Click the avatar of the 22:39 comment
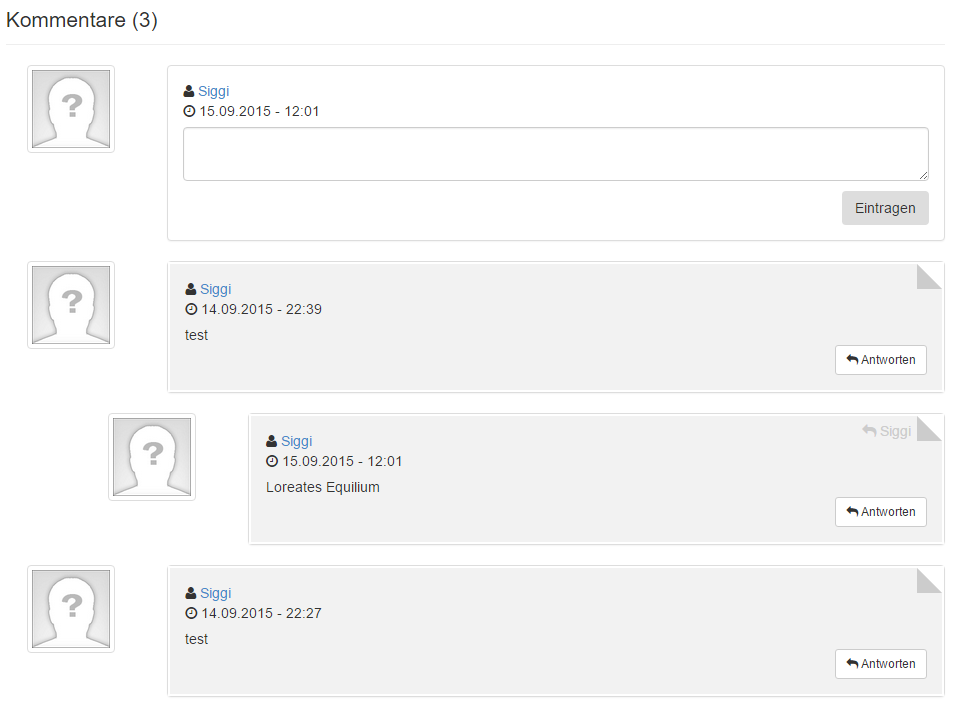 click(71, 305)
